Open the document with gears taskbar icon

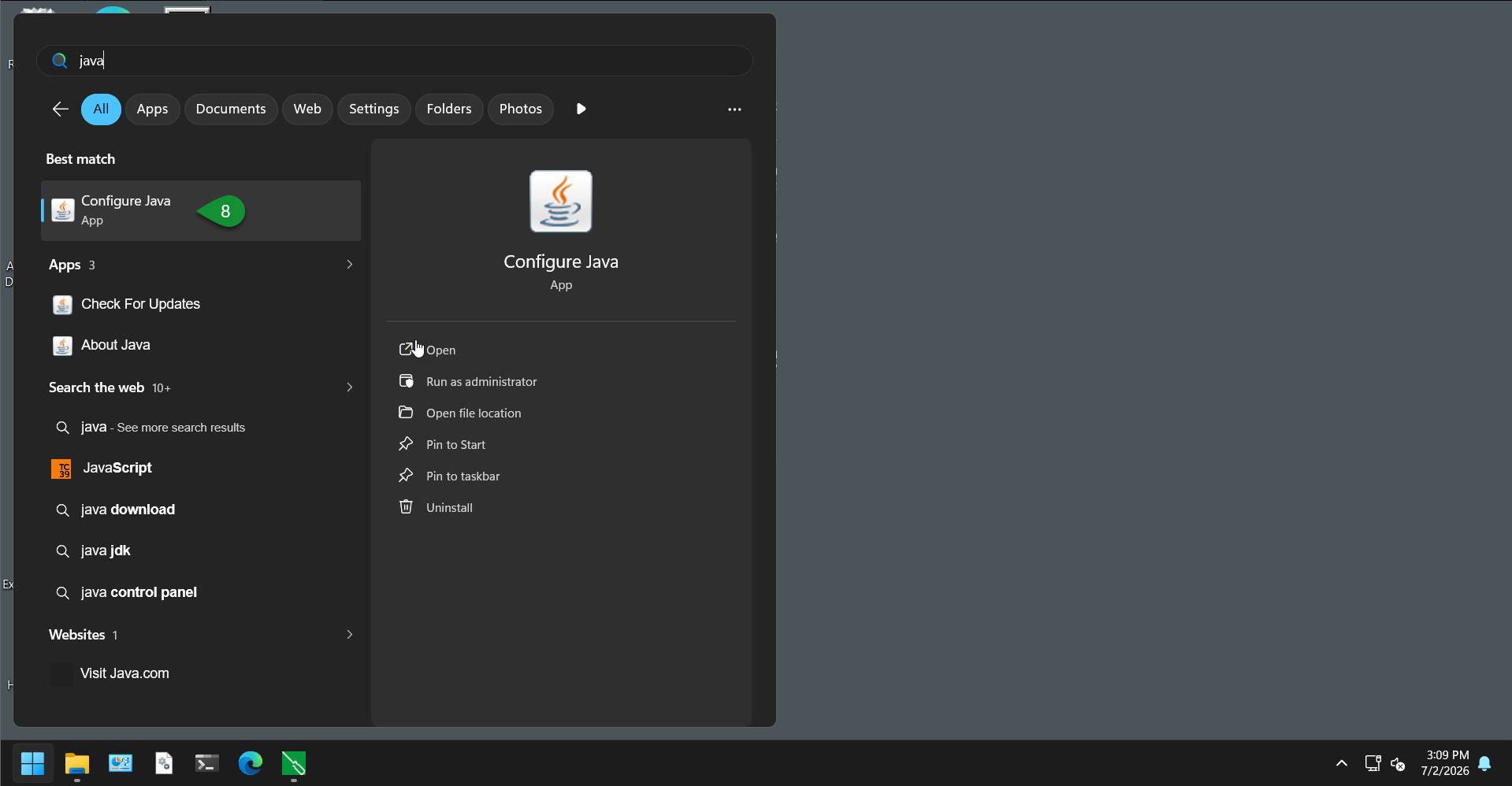tap(164, 763)
